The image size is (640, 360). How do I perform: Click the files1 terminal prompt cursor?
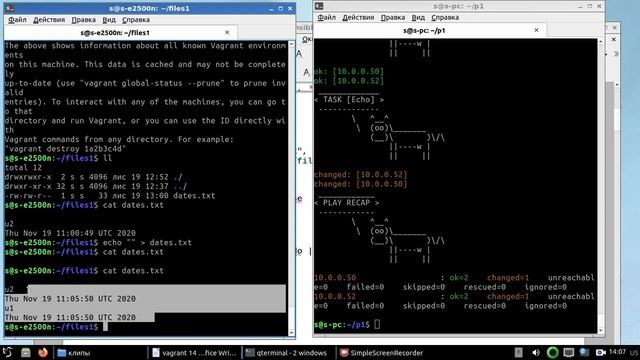105,327
